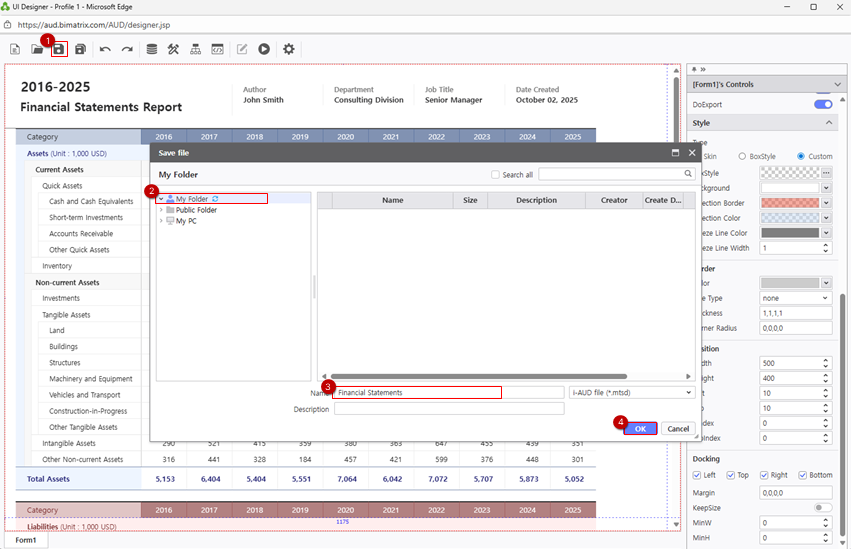Toggle the DoExport switch
Image resolution: width=851 pixels, height=549 pixels.
point(822,104)
